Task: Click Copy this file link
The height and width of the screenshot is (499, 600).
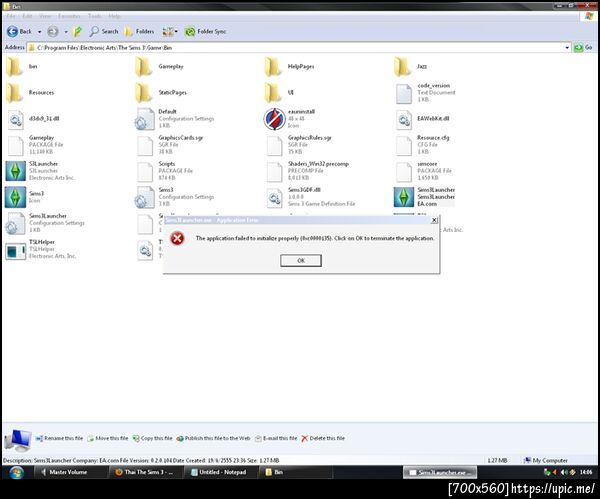Action: 152,438
